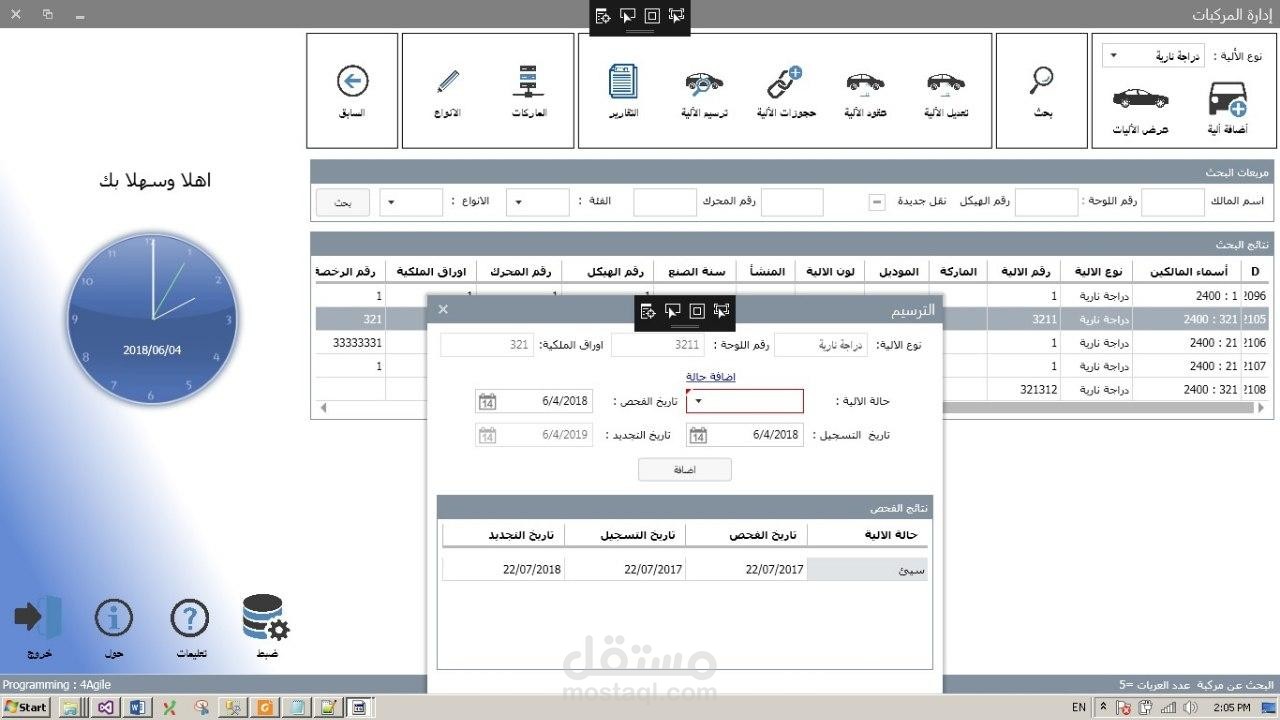The height and width of the screenshot is (720, 1280).
Task: Click رقم المحرك search input field
Action: pyautogui.click(x=665, y=202)
